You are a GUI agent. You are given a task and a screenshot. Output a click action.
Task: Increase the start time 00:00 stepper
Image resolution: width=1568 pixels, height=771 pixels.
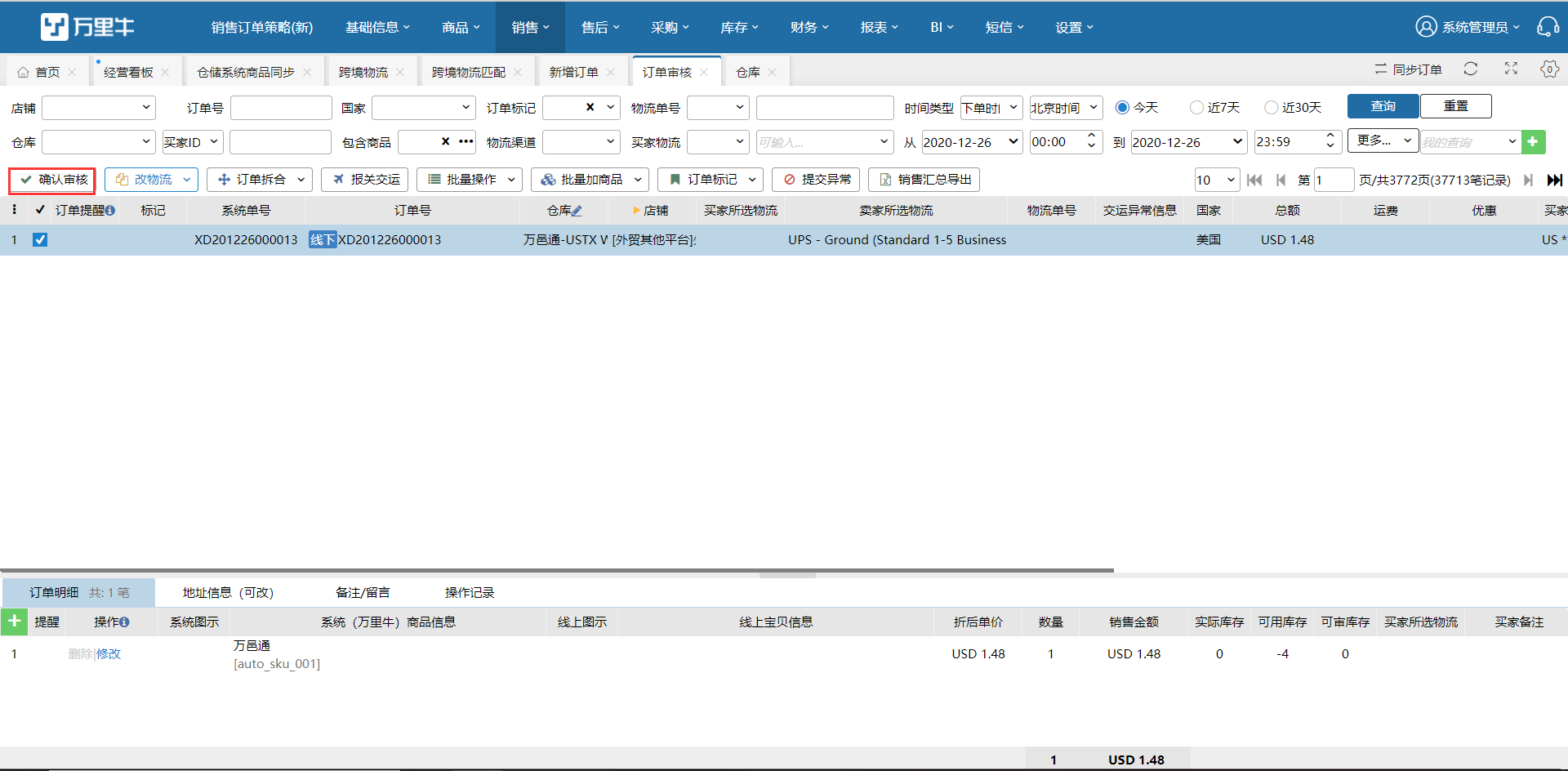[1091, 136]
